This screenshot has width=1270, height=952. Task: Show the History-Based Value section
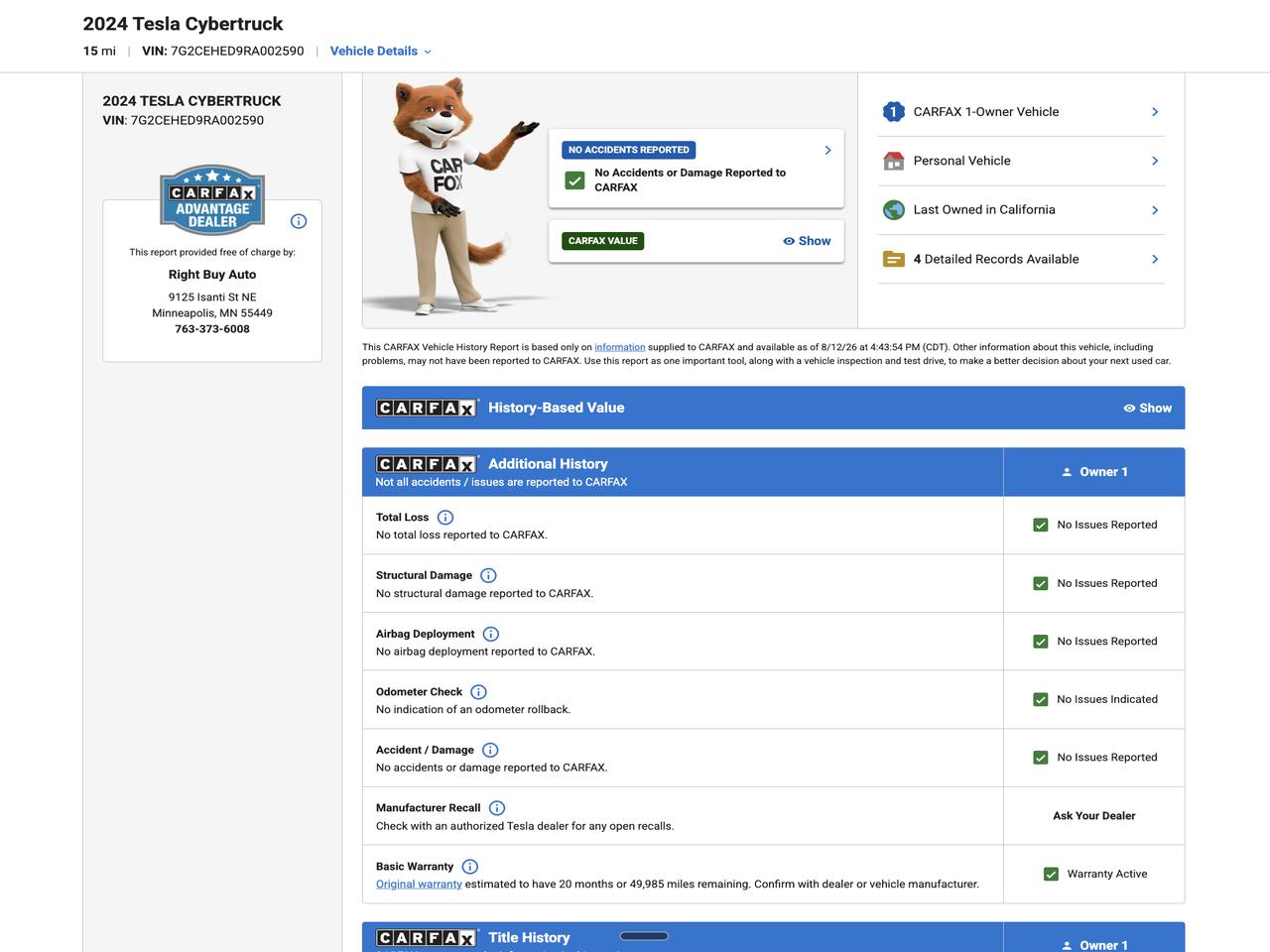(x=1147, y=408)
